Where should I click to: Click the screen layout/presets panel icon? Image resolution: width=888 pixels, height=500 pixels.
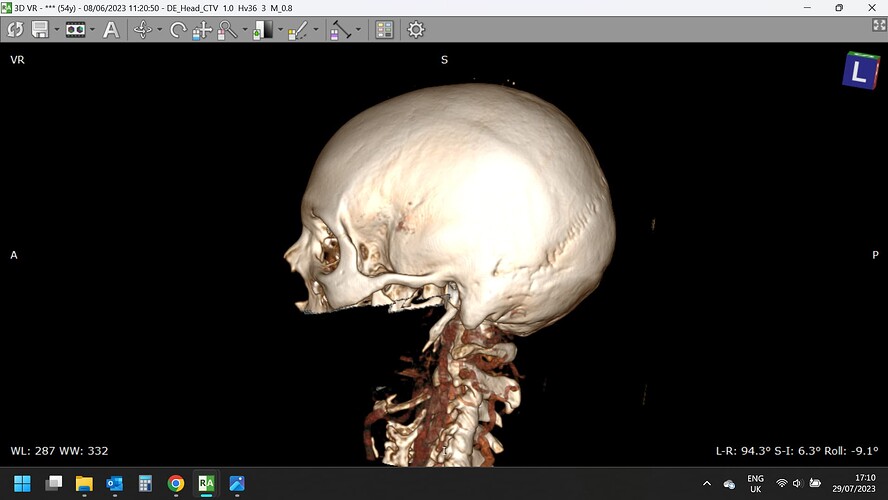pos(385,29)
